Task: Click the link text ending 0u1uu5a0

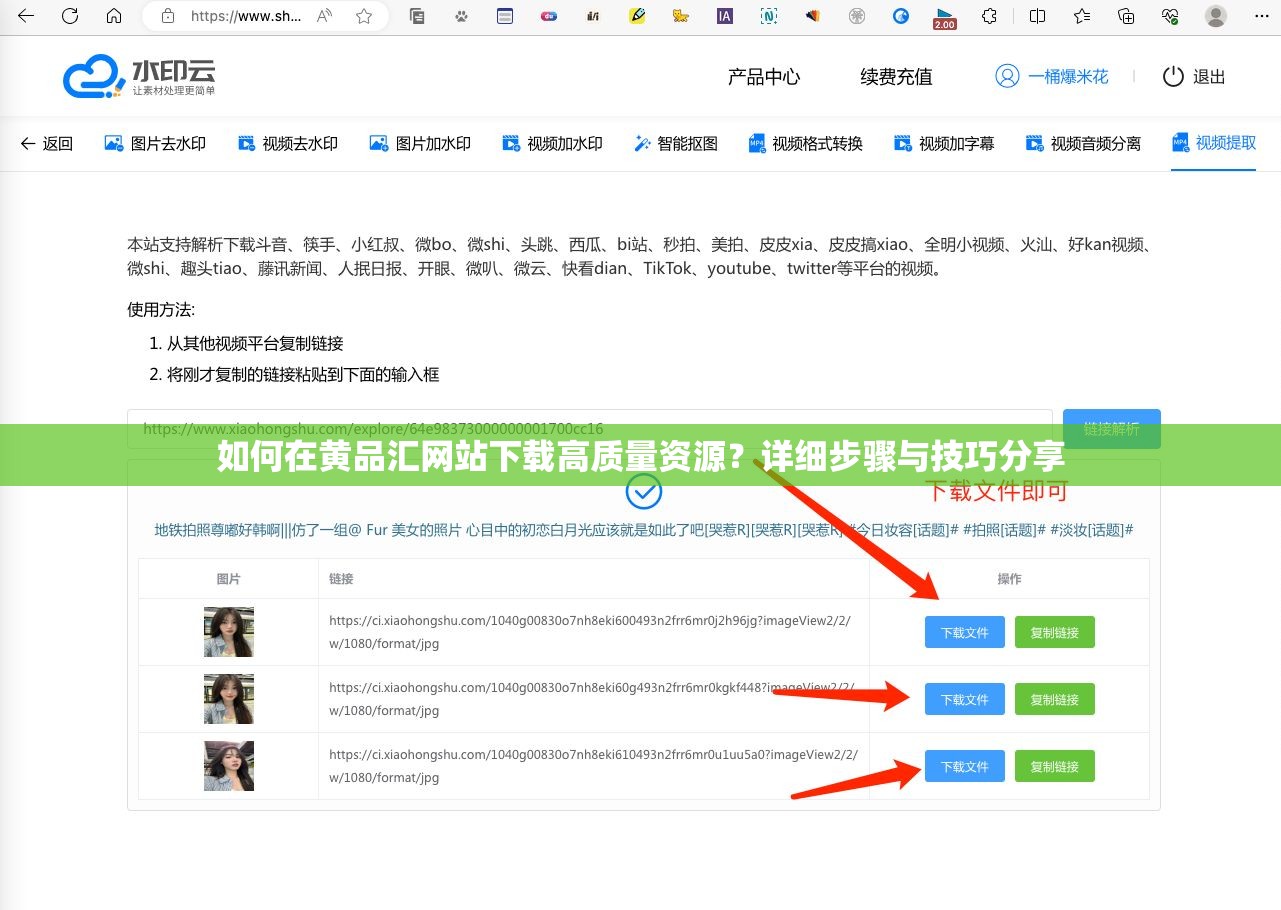Action: click(x=593, y=766)
